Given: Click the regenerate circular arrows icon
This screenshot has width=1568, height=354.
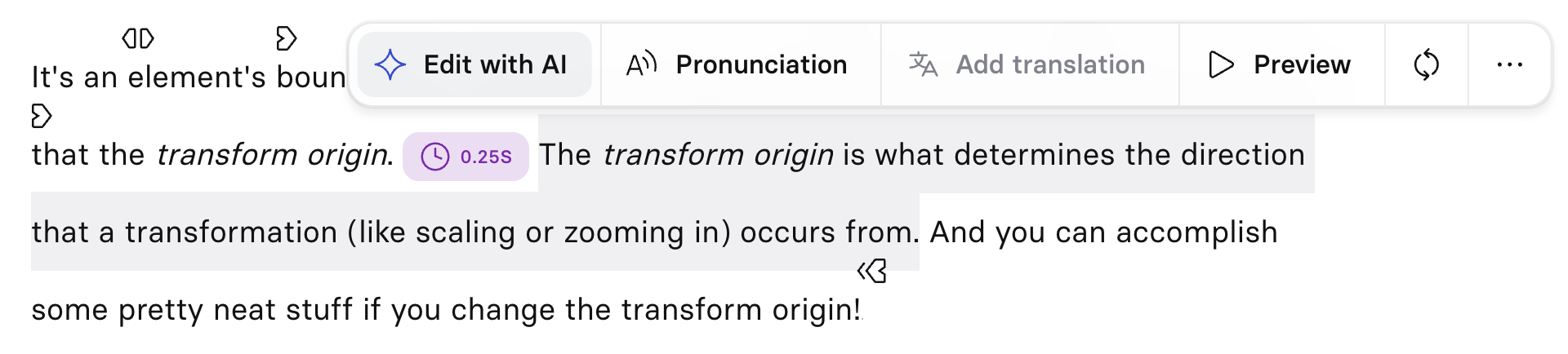Looking at the screenshot, I should coord(1427,64).
